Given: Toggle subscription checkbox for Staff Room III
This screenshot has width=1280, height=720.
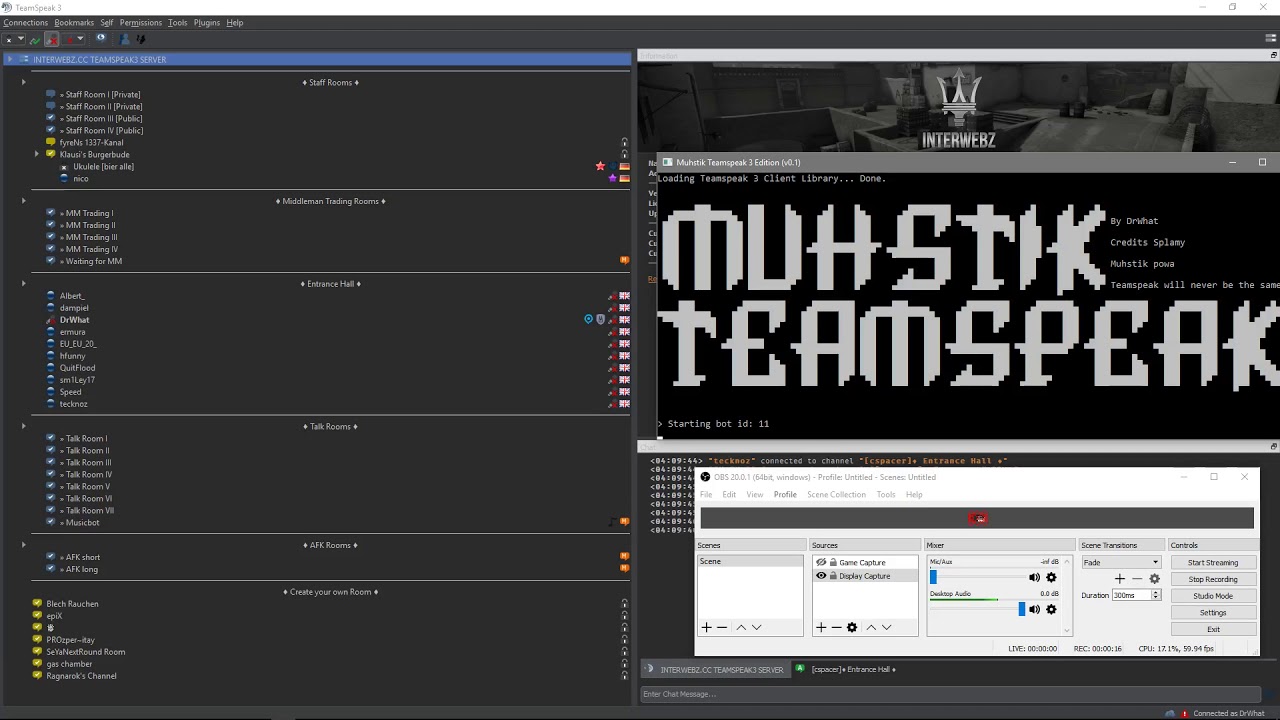Looking at the screenshot, I should pos(51,118).
